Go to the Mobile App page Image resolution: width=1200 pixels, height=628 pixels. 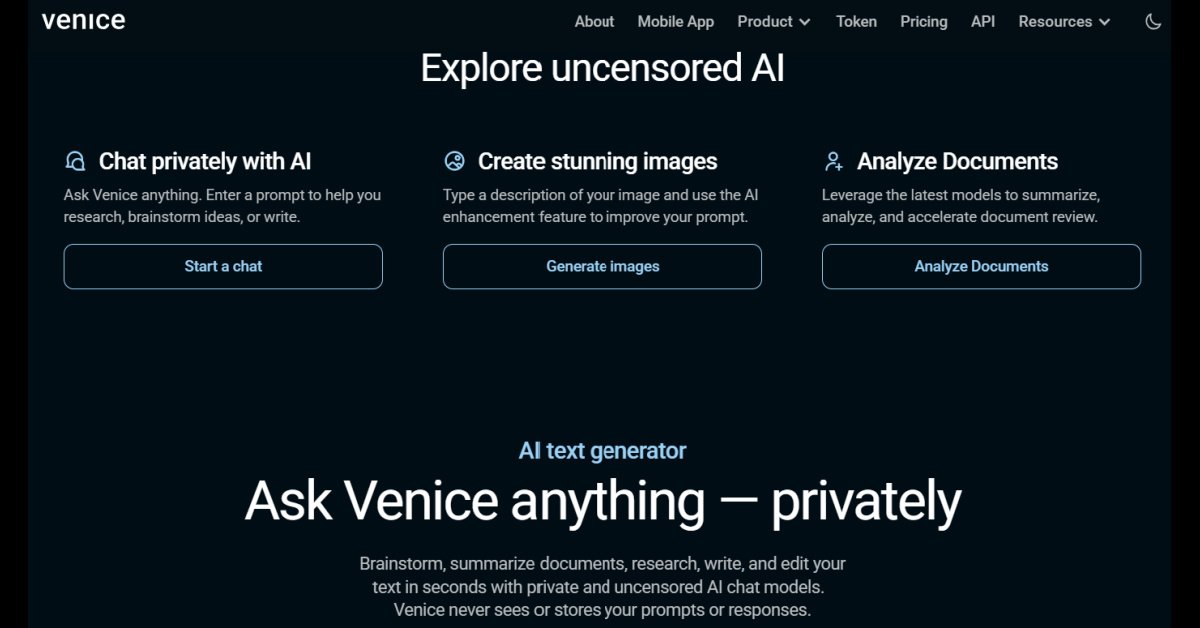pos(676,21)
